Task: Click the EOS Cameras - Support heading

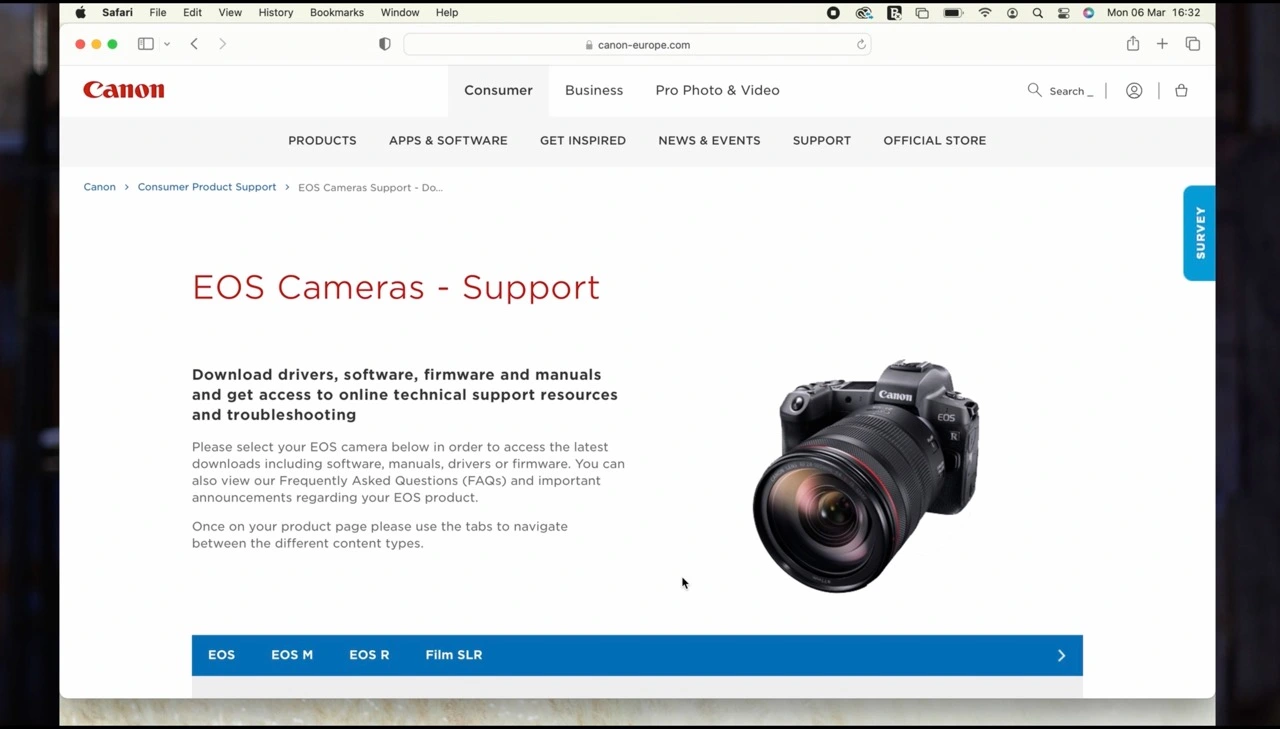Action: pyautogui.click(x=396, y=288)
